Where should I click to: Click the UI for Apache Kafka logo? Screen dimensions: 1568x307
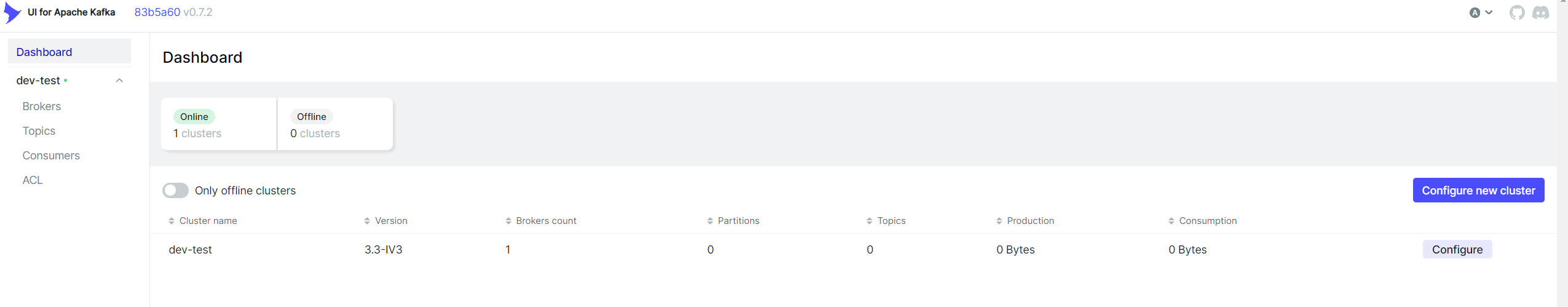(12, 12)
